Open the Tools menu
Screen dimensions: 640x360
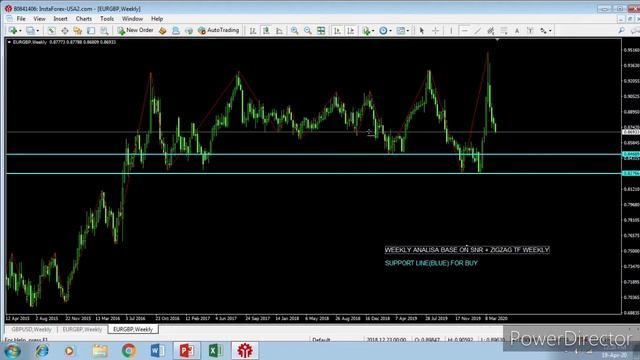click(x=107, y=19)
